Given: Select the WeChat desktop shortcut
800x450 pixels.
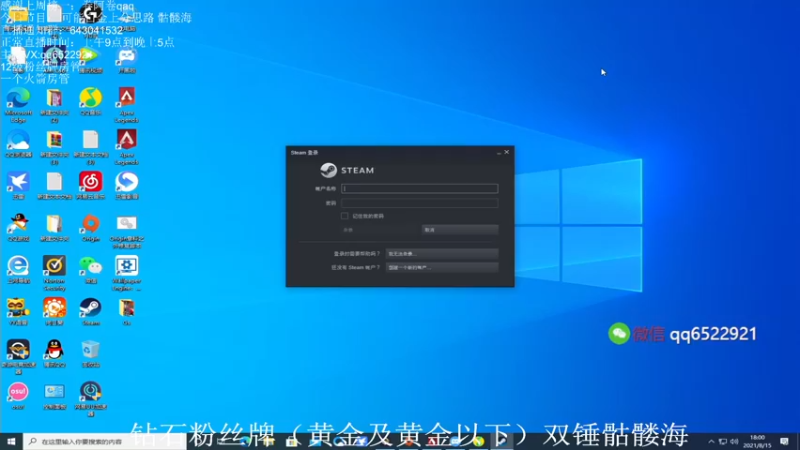Looking at the screenshot, I should 90,270.
